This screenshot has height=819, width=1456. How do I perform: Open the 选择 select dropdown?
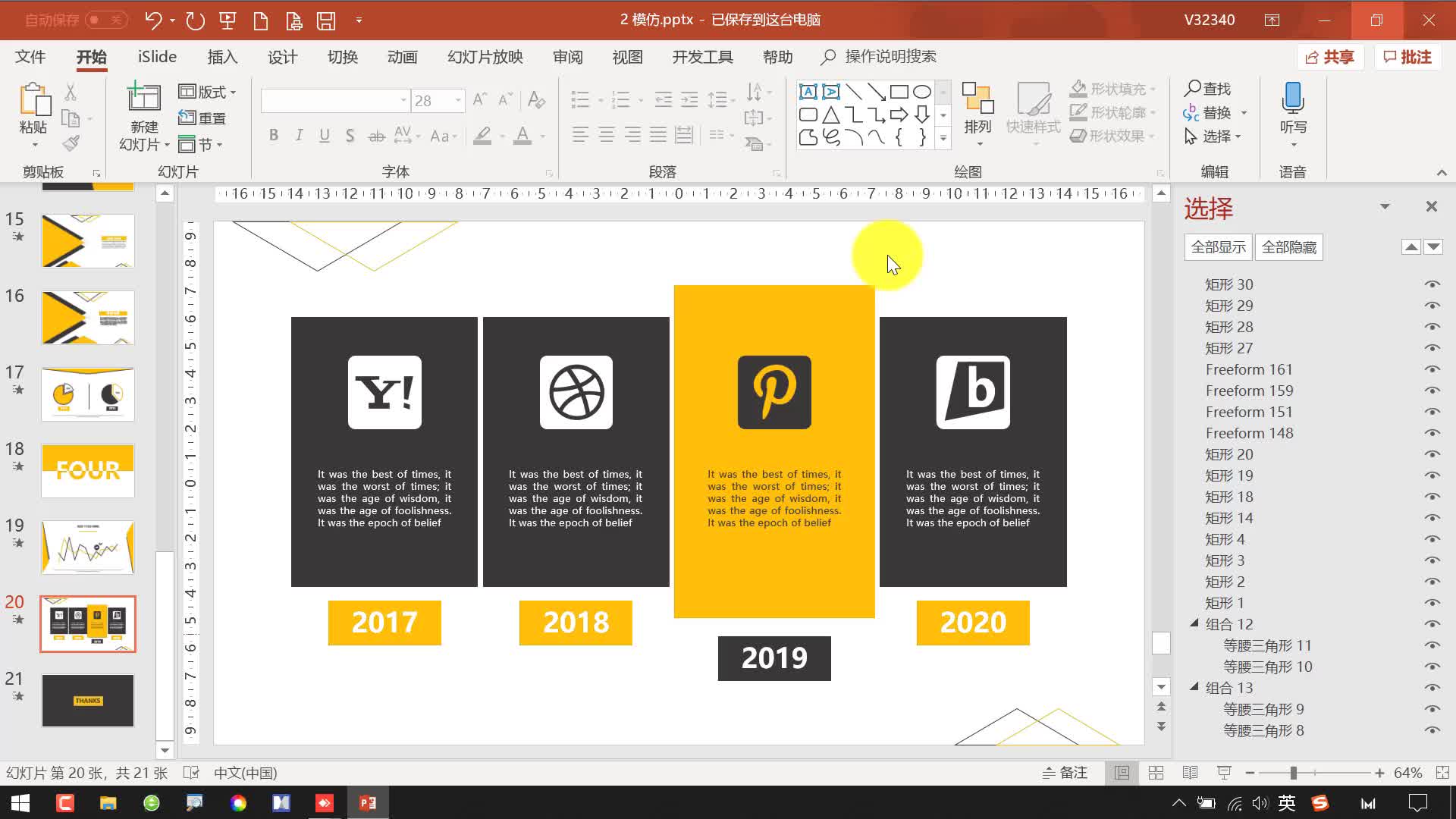coord(1213,136)
